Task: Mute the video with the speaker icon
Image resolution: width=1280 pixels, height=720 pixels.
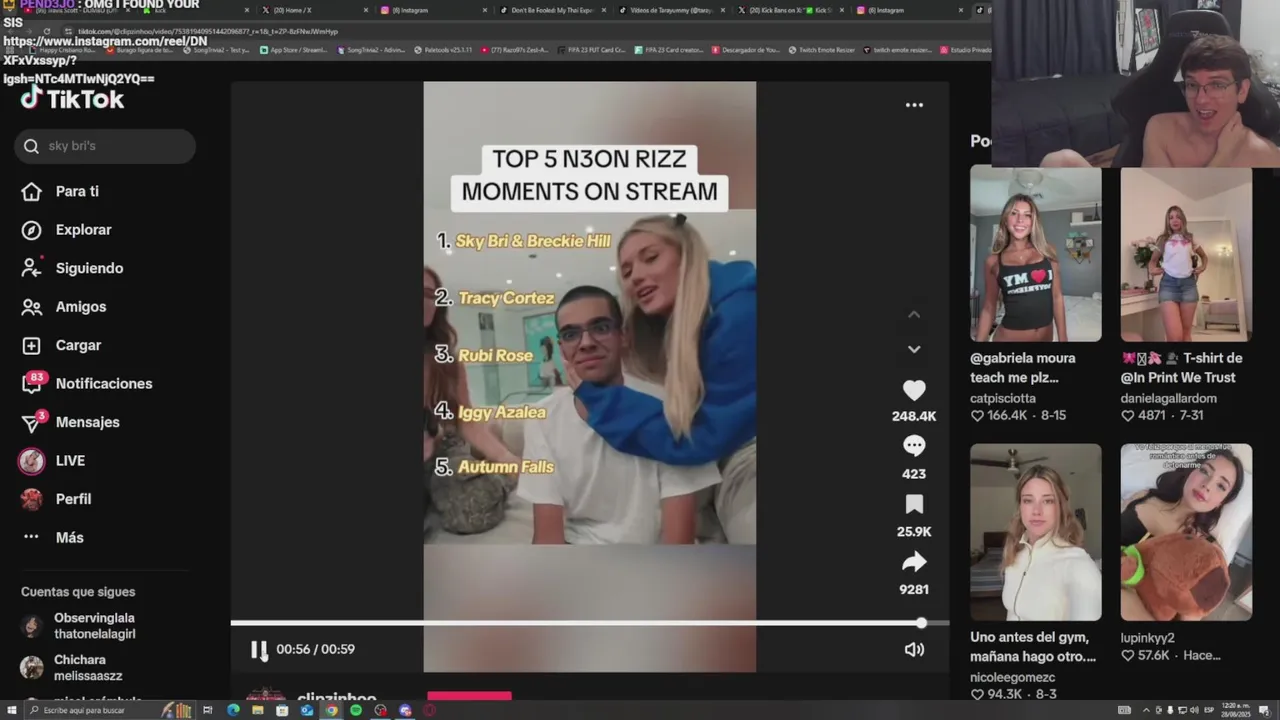Action: 914,650
